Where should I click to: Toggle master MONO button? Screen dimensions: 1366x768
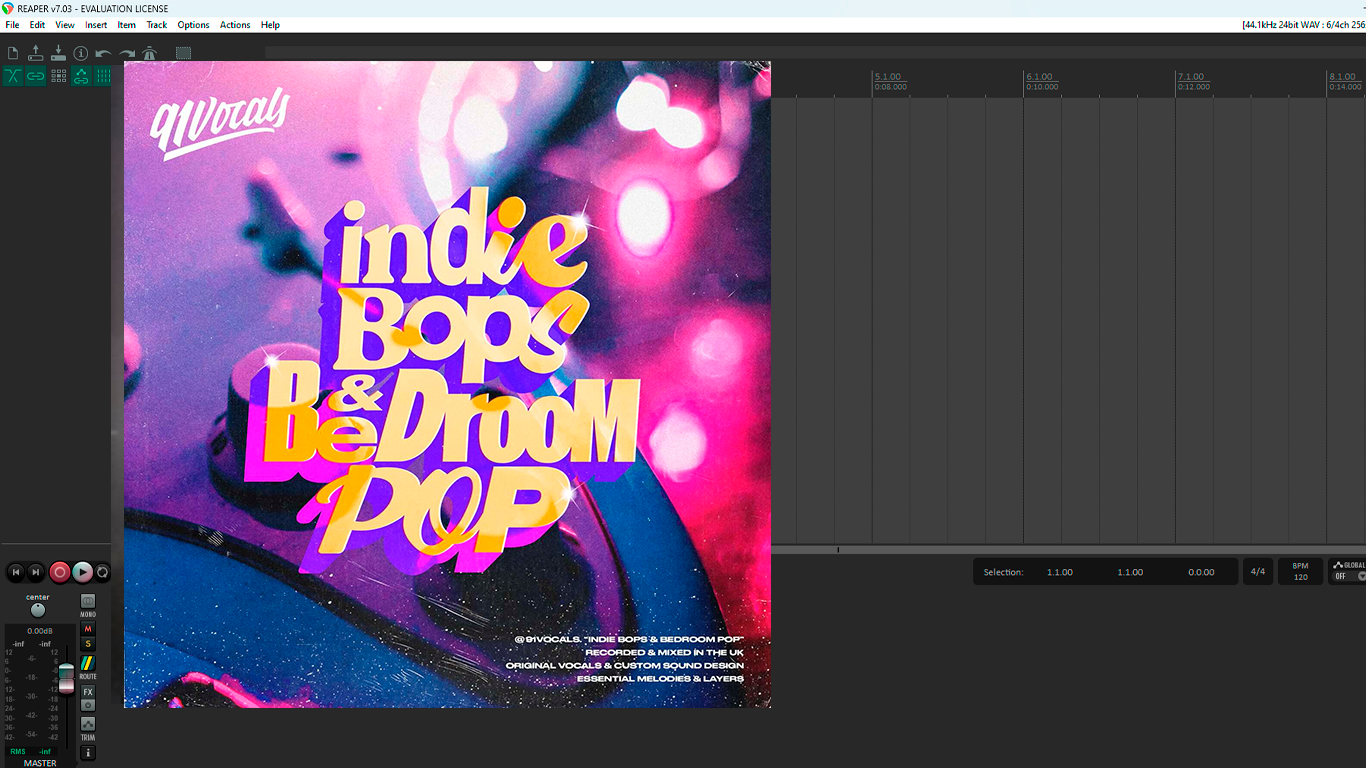88,601
